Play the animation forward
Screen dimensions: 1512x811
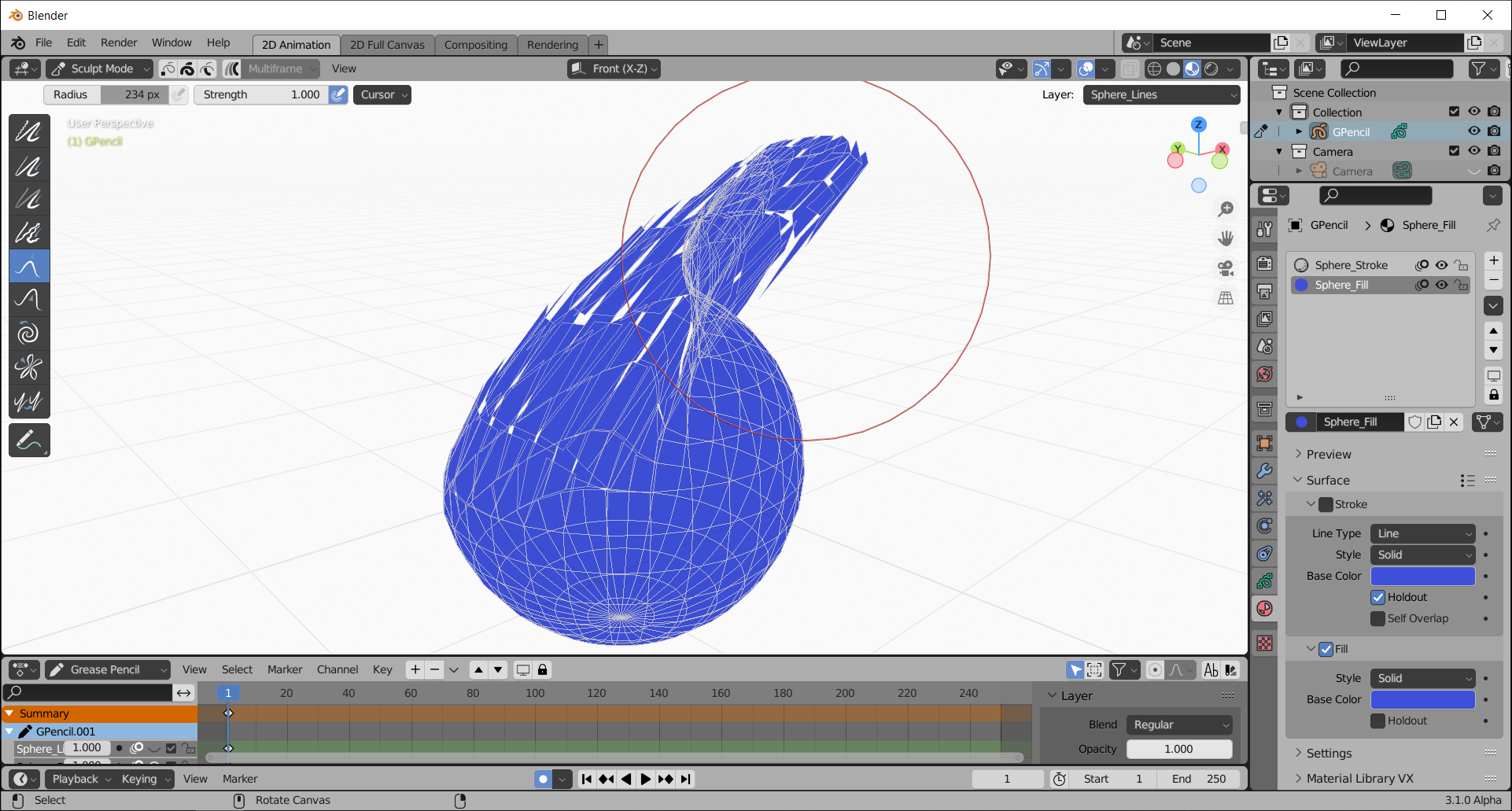(x=645, y=779)
